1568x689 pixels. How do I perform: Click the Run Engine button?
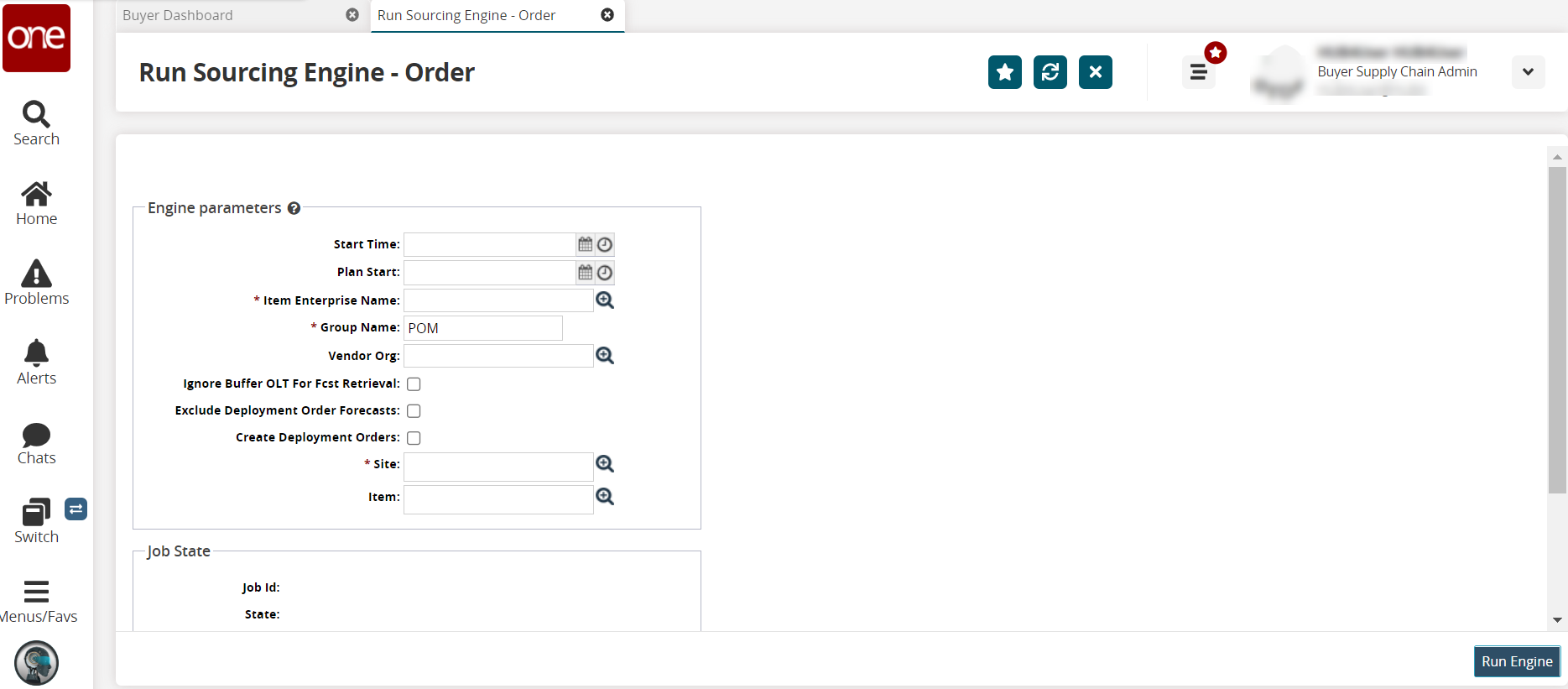(x=1517, y=661)
